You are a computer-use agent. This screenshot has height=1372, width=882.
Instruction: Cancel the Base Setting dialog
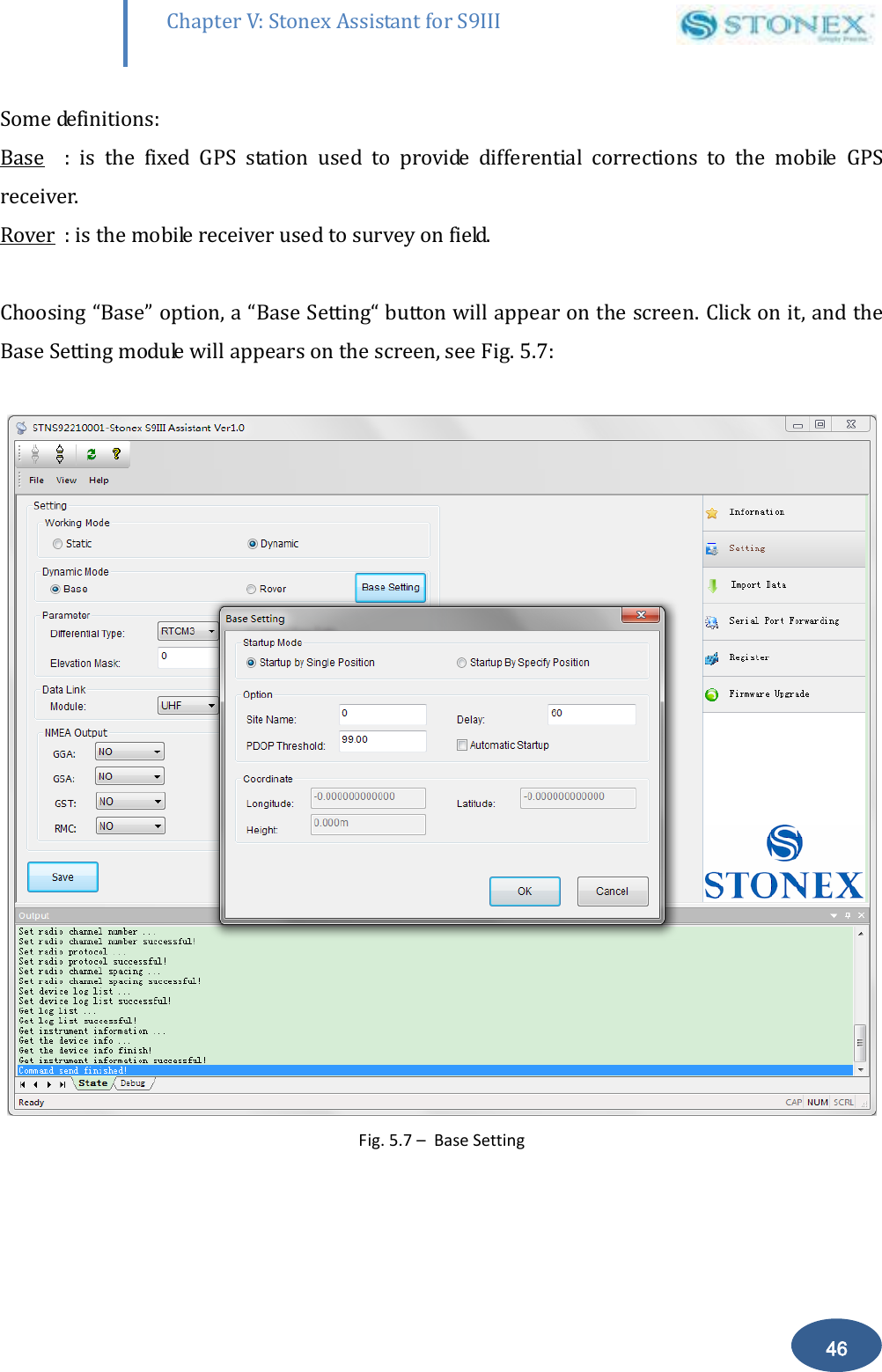coord(613,891)
